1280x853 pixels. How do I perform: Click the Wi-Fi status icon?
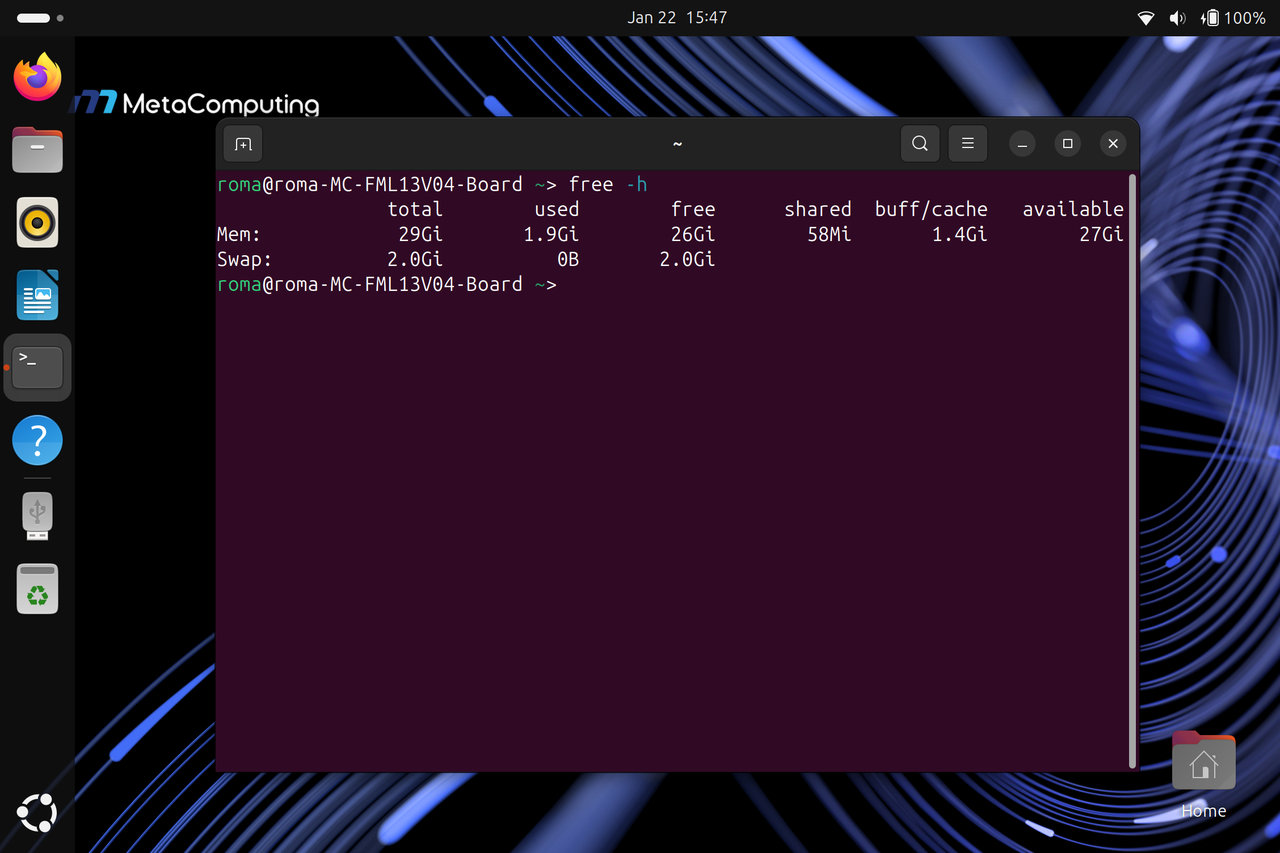coord(1146,18)
